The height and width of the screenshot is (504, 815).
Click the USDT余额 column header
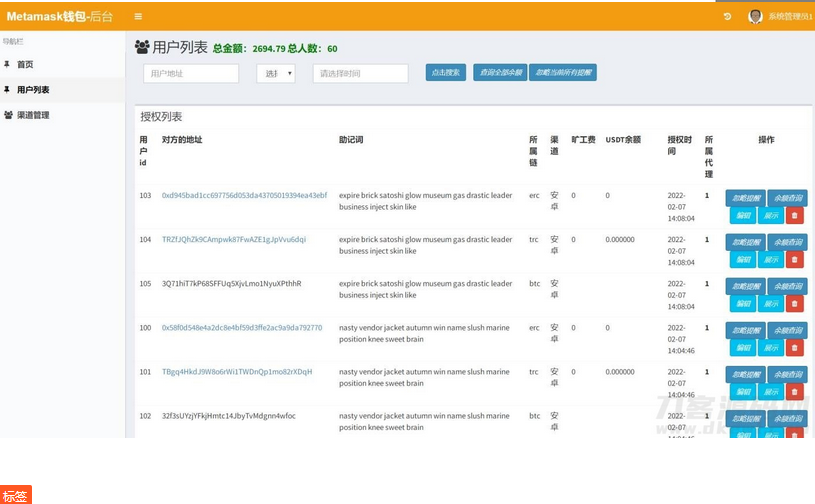point(623,140)
